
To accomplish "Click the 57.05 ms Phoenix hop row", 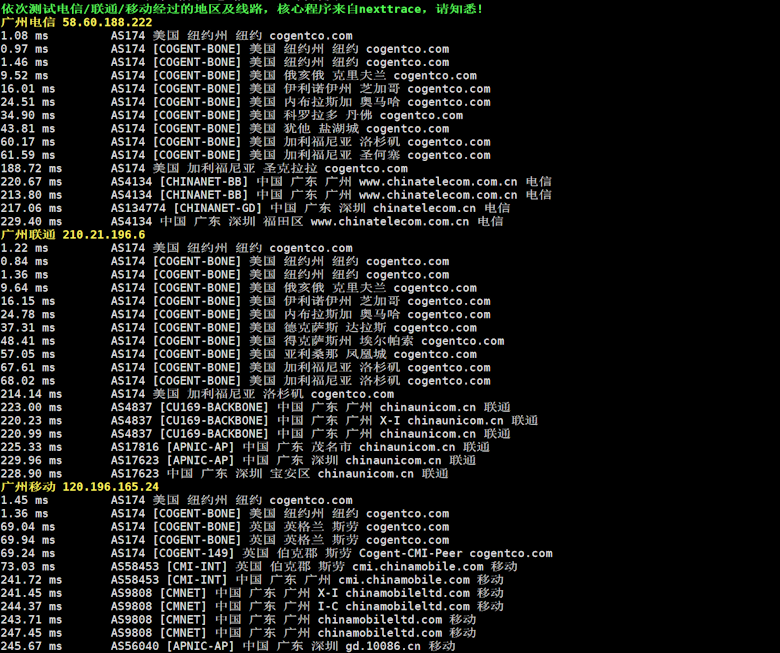I will (238, 354).
